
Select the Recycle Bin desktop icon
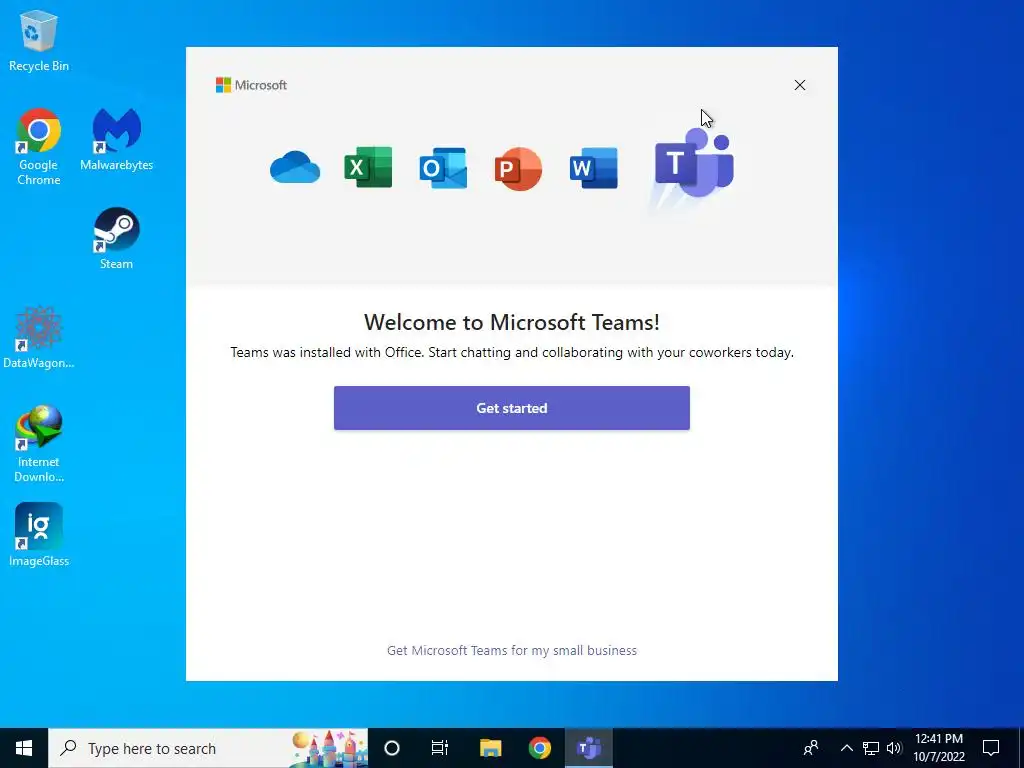pyautogui.click(x=39, y=40)
